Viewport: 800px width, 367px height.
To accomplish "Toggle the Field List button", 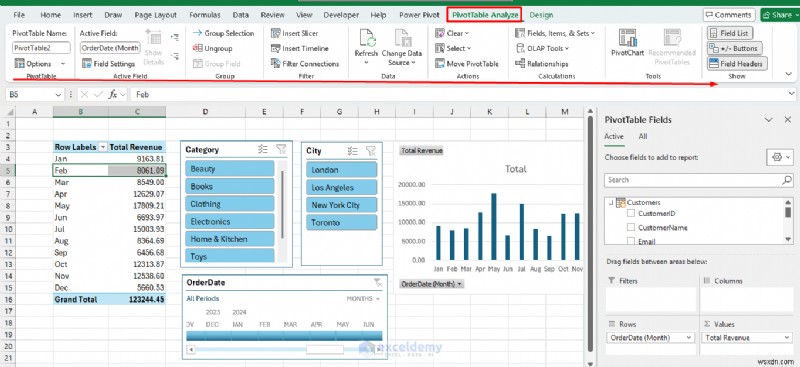I will (x=730, y=33).
